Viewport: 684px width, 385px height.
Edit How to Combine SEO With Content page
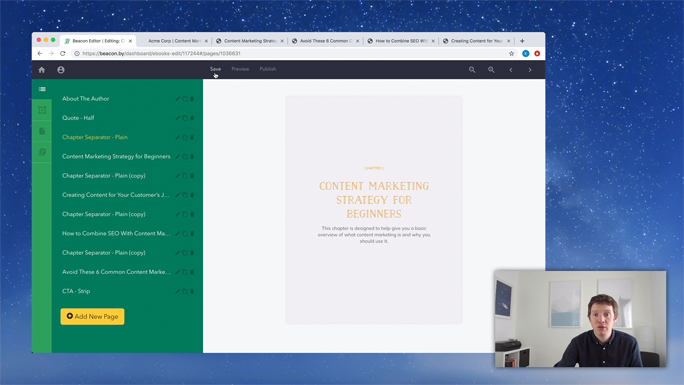pyautogui.click(x=178, y=234)
